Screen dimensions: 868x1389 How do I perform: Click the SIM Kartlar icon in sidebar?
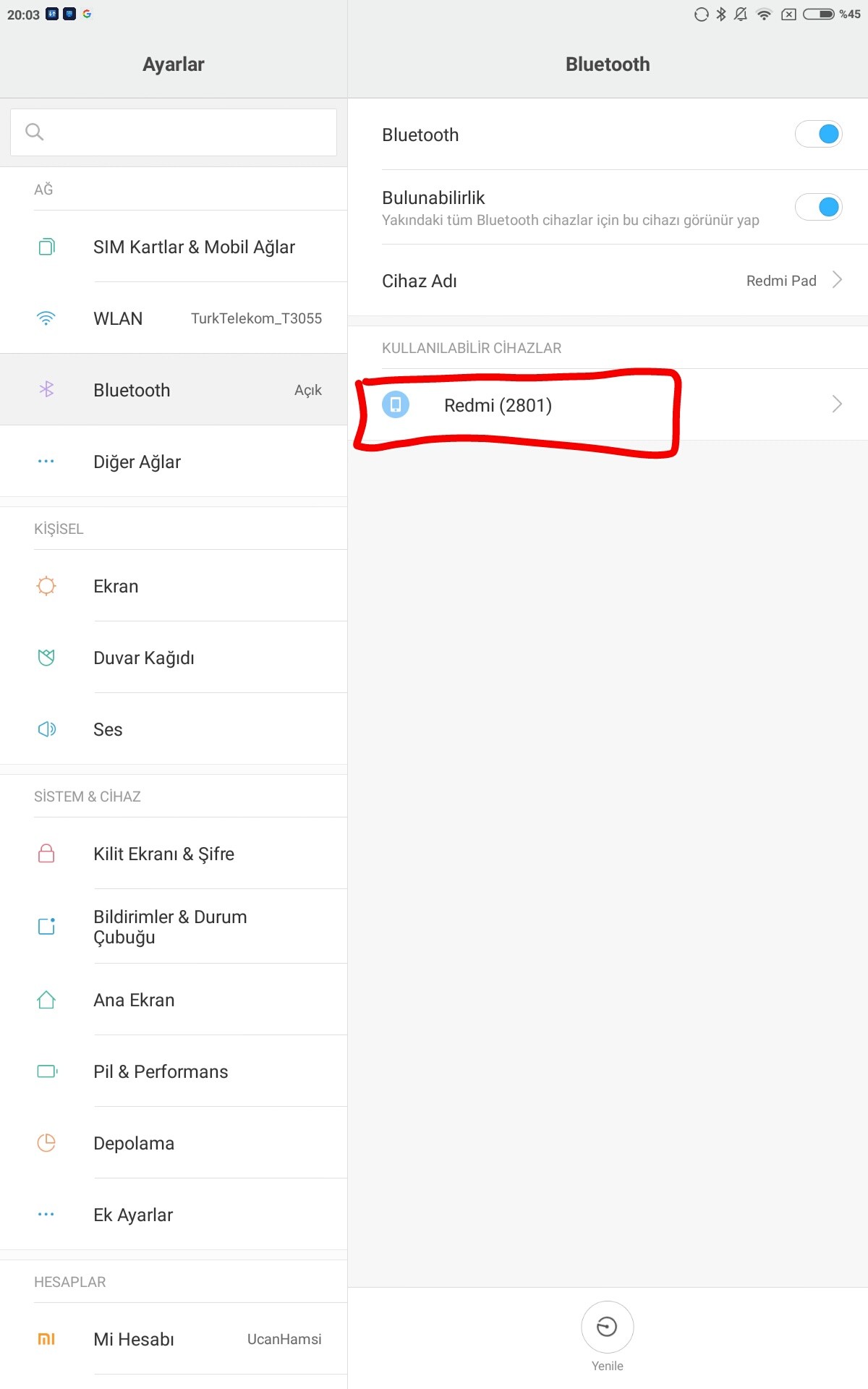(x=46, y=247)
